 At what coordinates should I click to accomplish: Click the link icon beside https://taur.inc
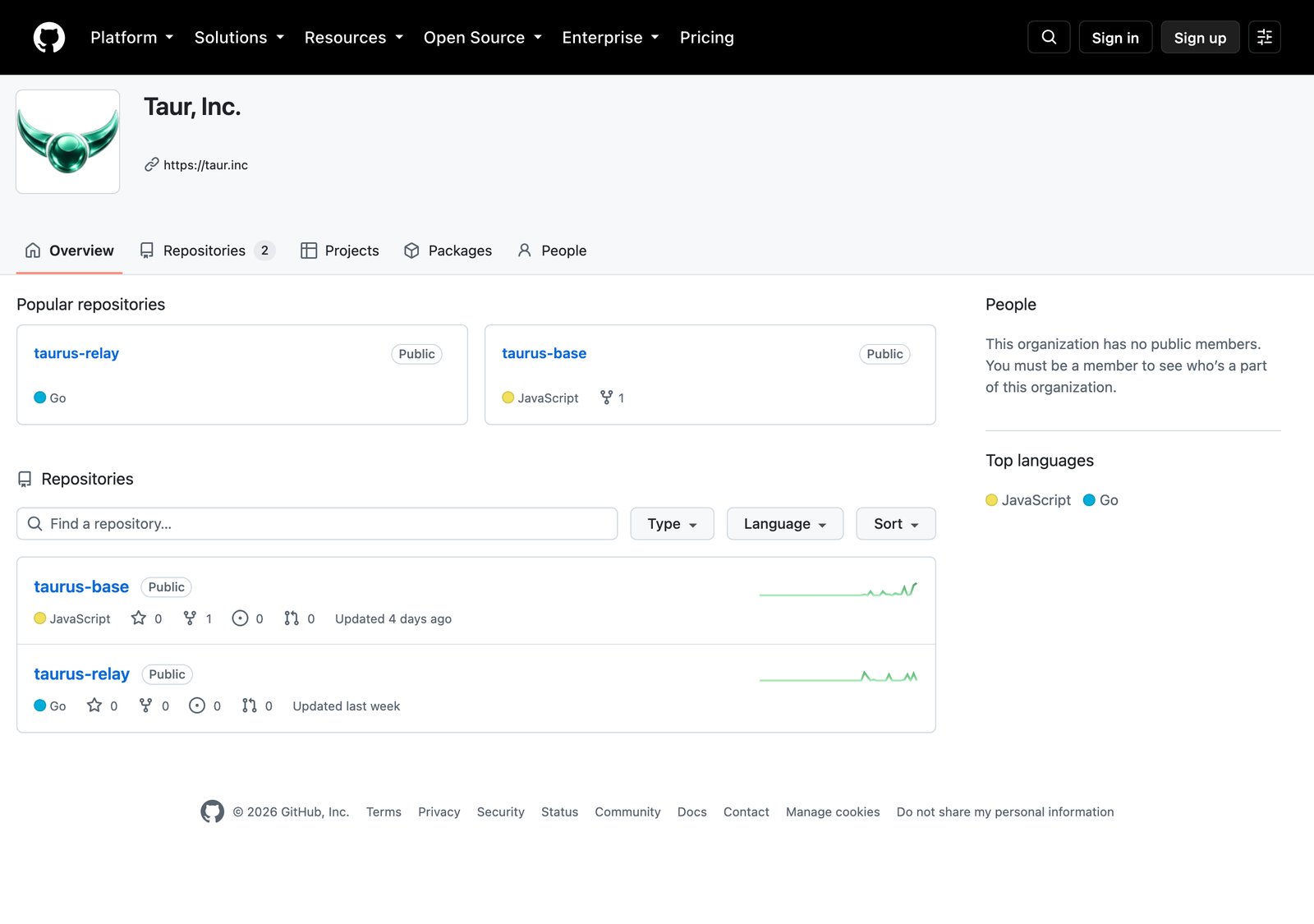pyautogui.click(x=151, y=164)
